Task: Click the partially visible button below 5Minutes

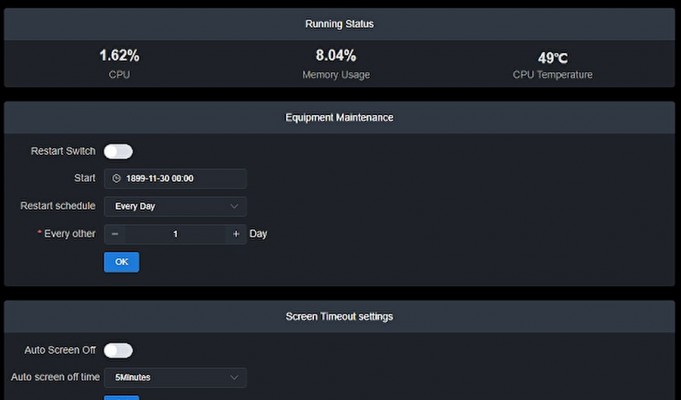Action: [x=122, y=397]
